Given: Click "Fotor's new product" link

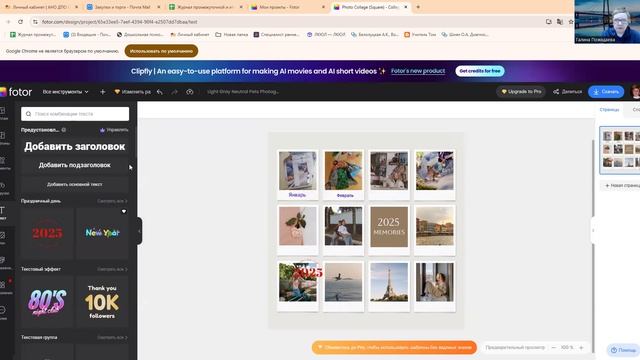Looking at the screenshot, I should [418, 71].
